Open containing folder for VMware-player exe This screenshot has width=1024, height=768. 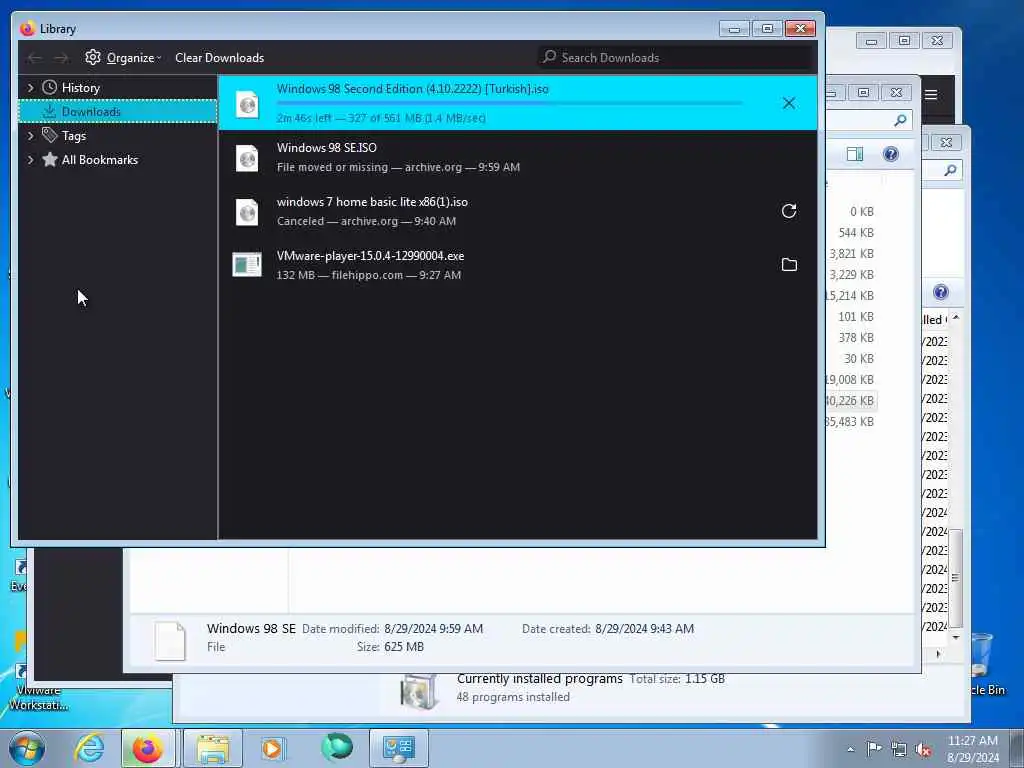789,264
